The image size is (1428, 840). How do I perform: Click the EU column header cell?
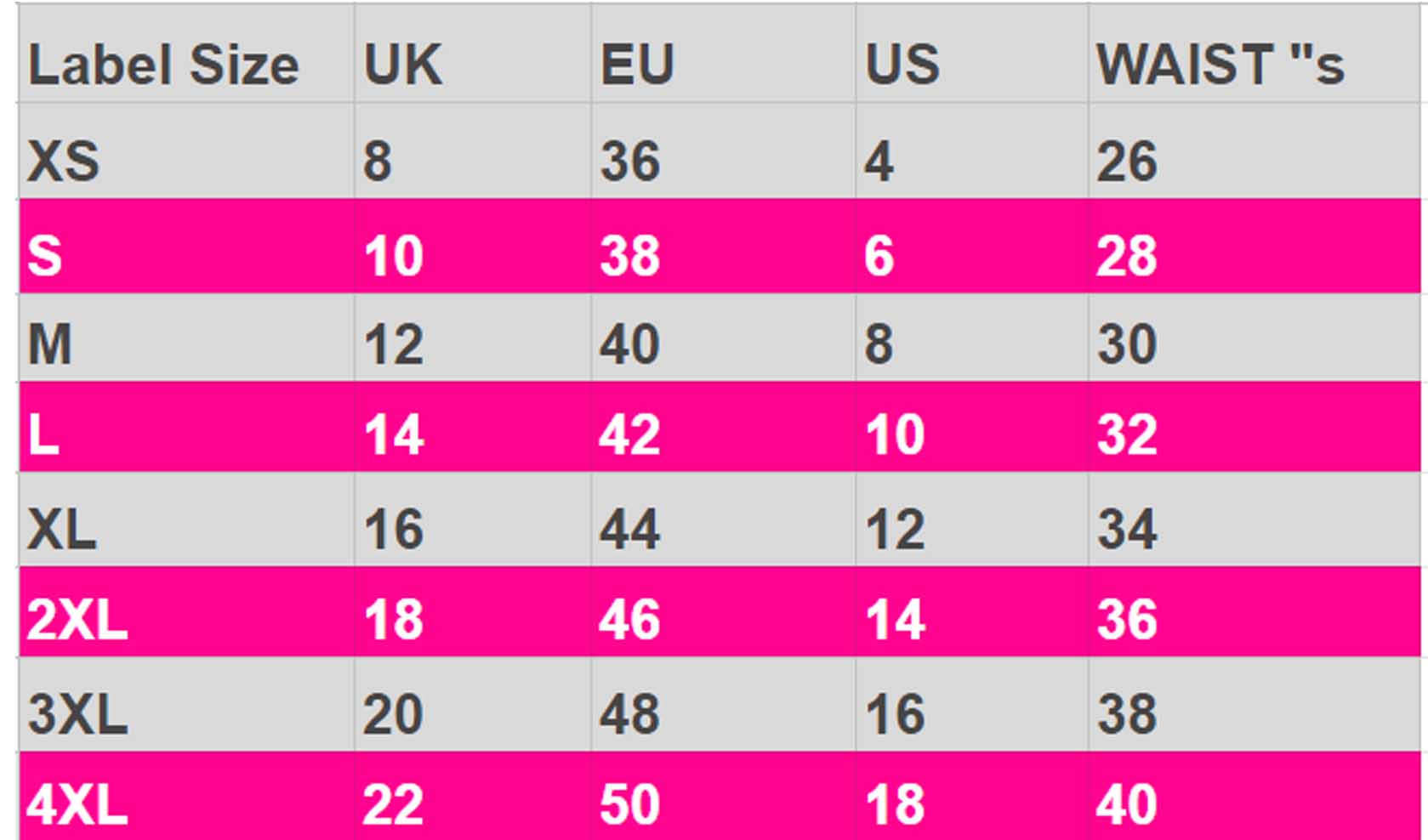pos(637,65)
